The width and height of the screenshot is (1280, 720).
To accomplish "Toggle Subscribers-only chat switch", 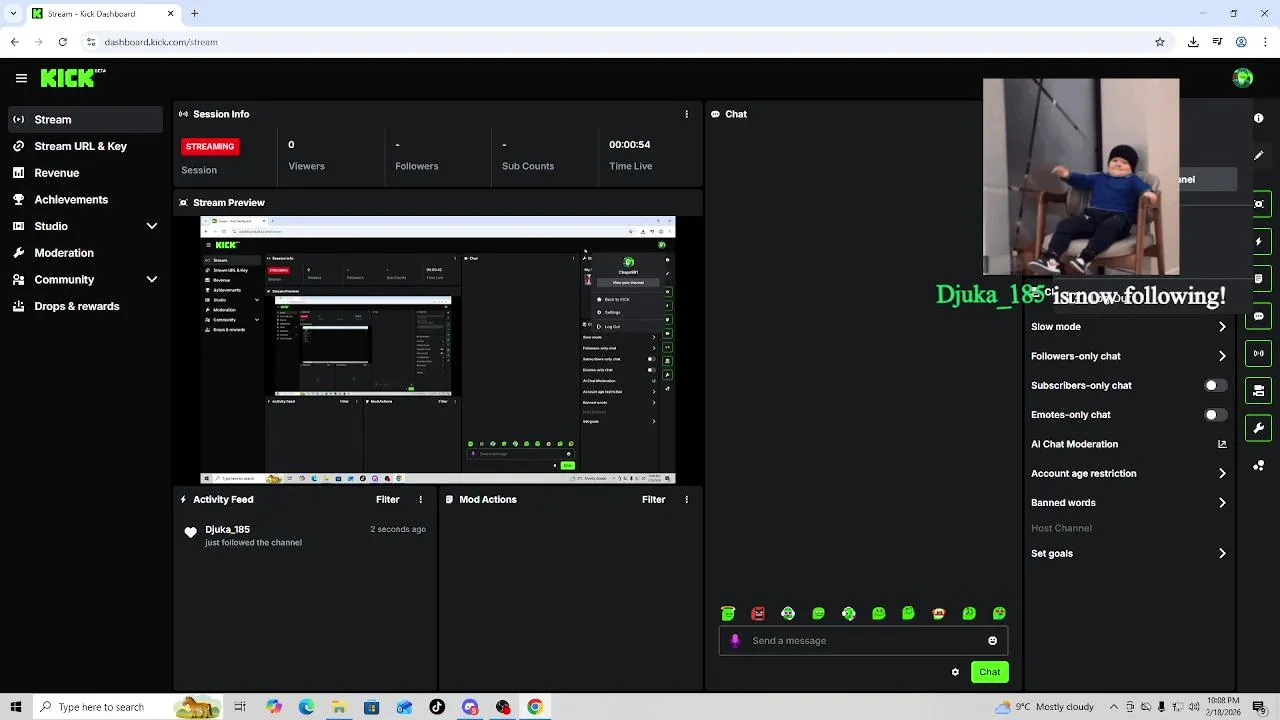I will [x=1215, y=385].
